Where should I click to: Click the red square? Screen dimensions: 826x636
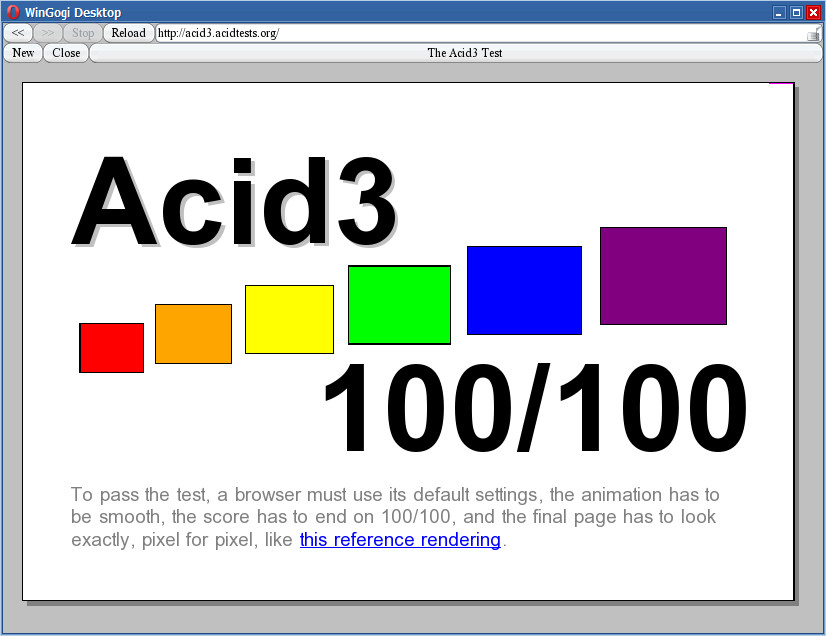pyautogui.click(x=112, y=348)
